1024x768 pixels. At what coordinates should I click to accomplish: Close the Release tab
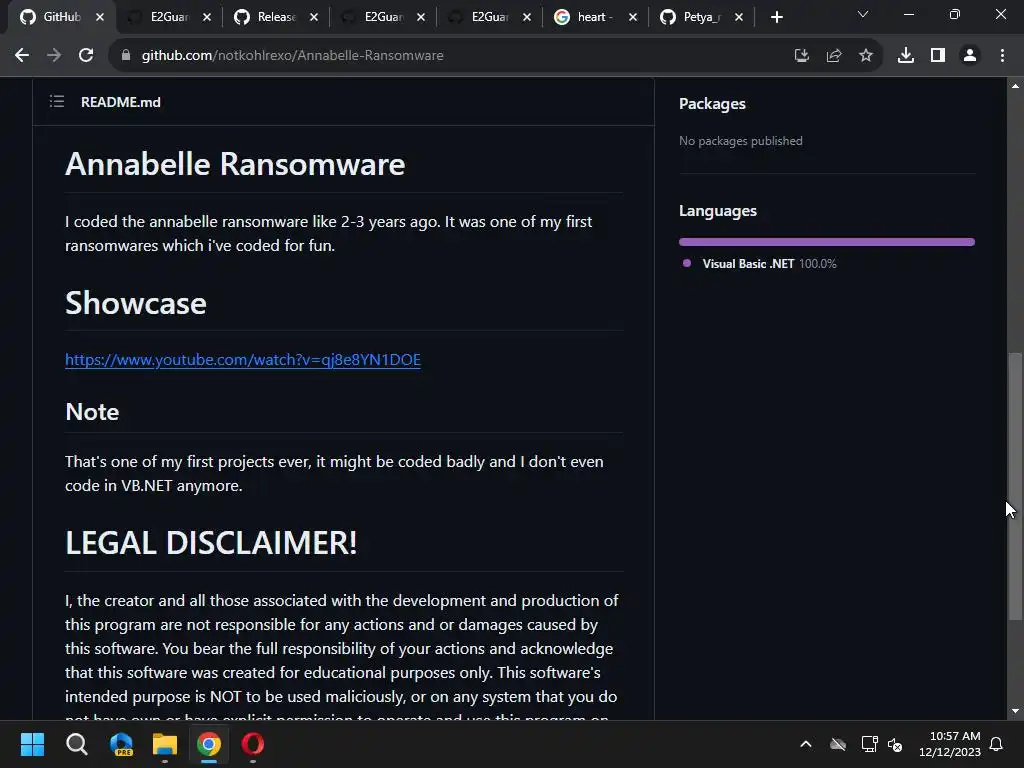(314, 17)
